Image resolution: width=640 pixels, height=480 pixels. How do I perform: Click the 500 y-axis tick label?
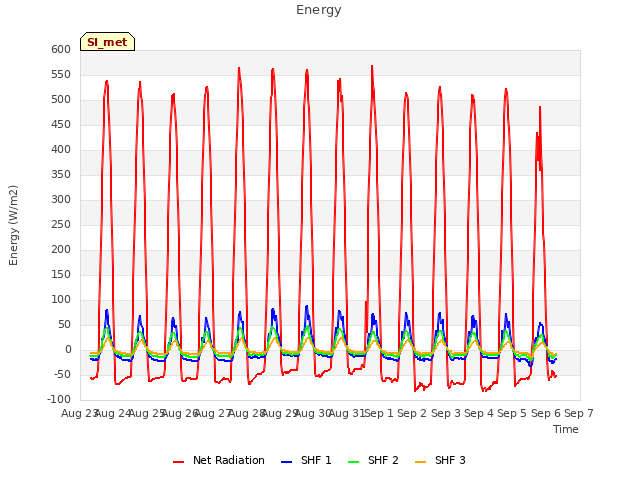[61, 100]
